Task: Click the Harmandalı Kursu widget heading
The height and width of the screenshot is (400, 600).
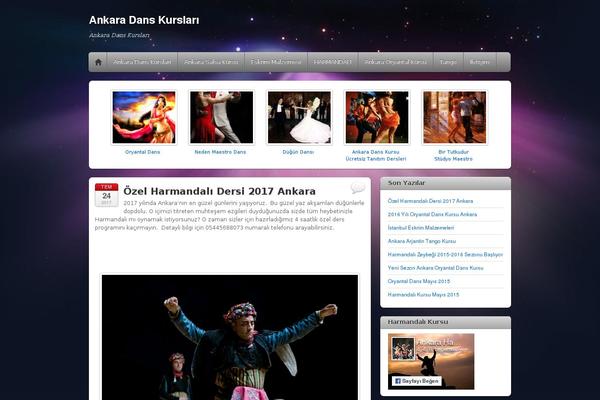Action: (x=418, y=322)
